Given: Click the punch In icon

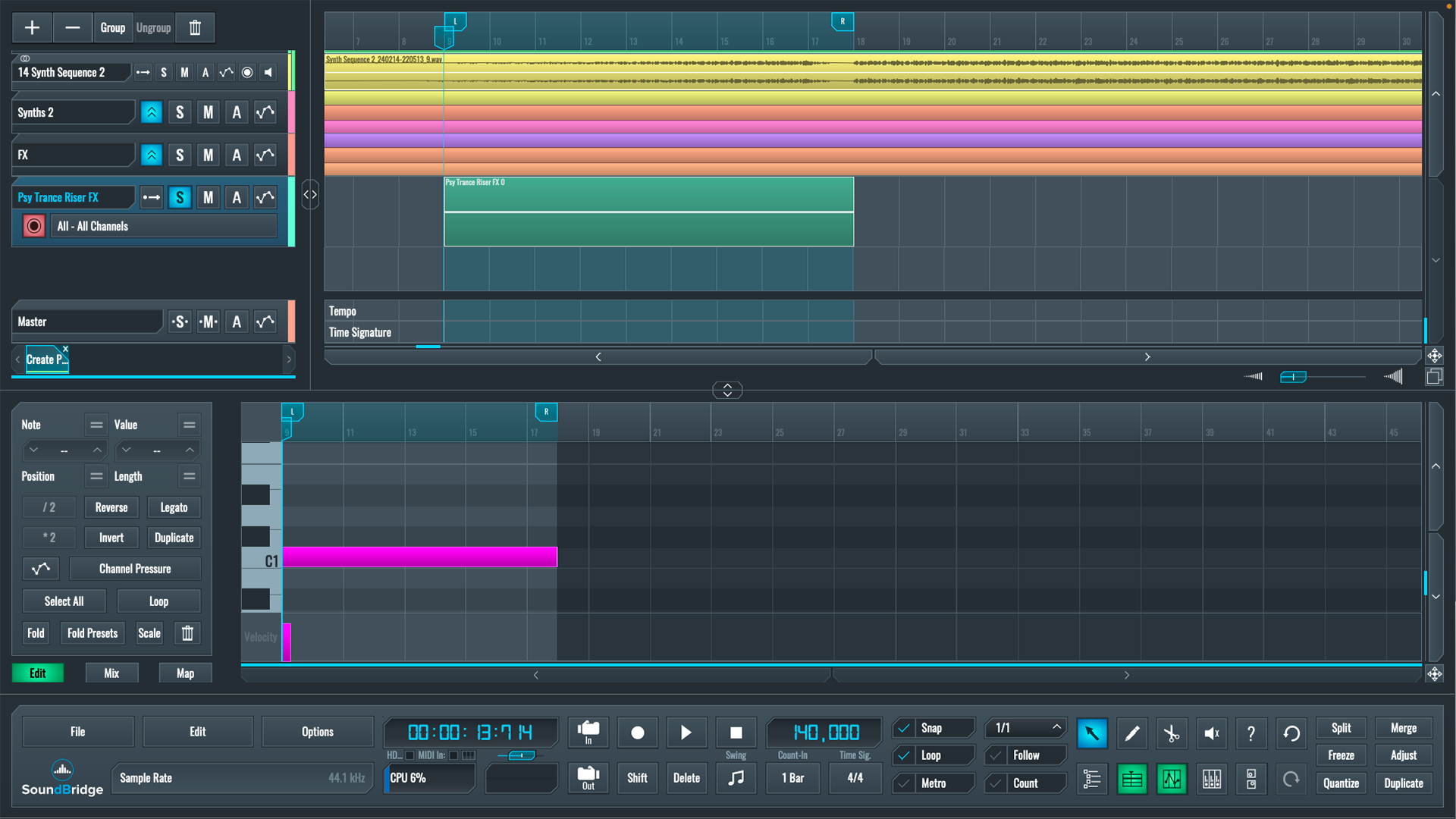Looking at the screenshot, I should point(588,733).
